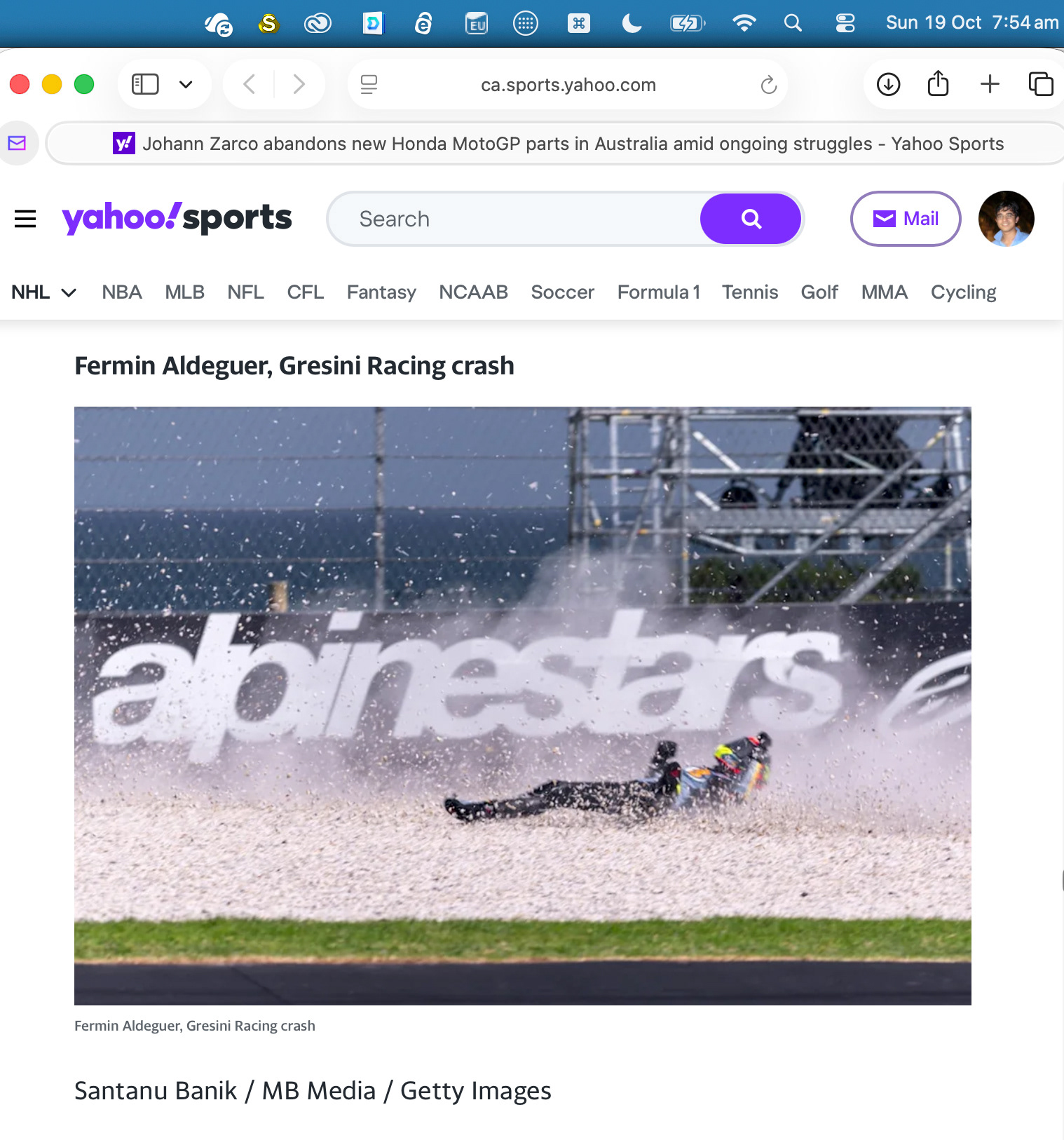
Task: Open the Yahoo hamburger menu
Action: coord(25,219)
